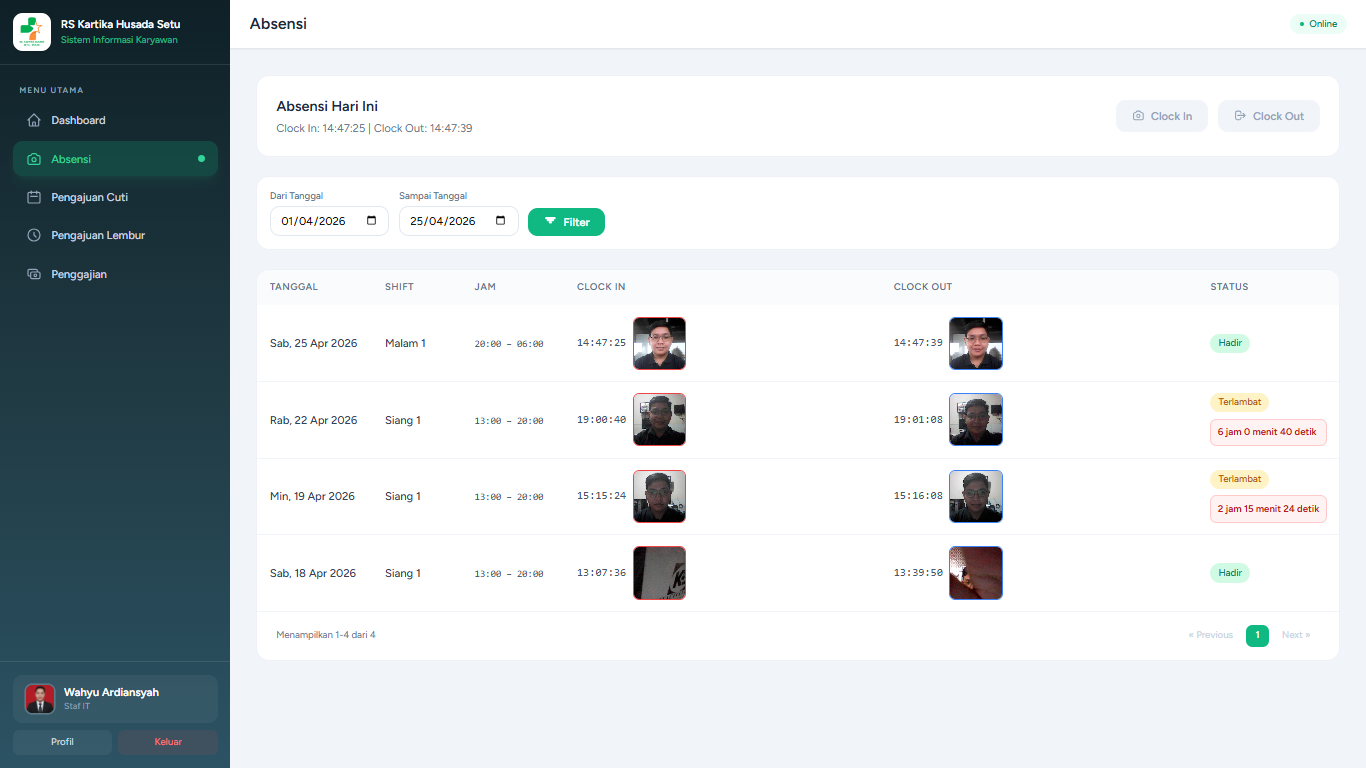Click the 'Absensi Hari Ini' heading
Viewport: 1366px width, 768px height.
click(327, 106)
